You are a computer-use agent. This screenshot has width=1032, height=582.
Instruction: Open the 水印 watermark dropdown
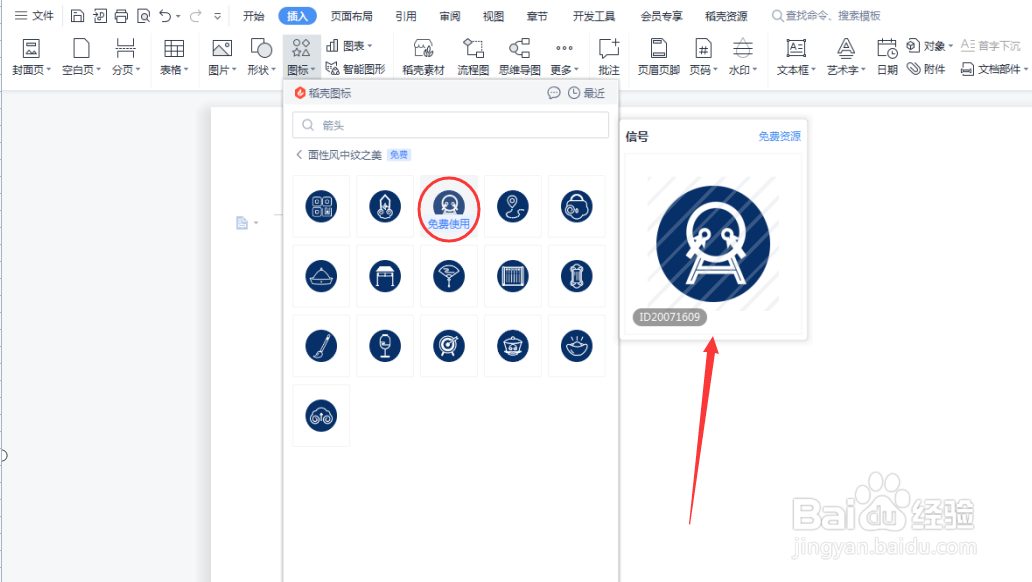pos(742,57)
